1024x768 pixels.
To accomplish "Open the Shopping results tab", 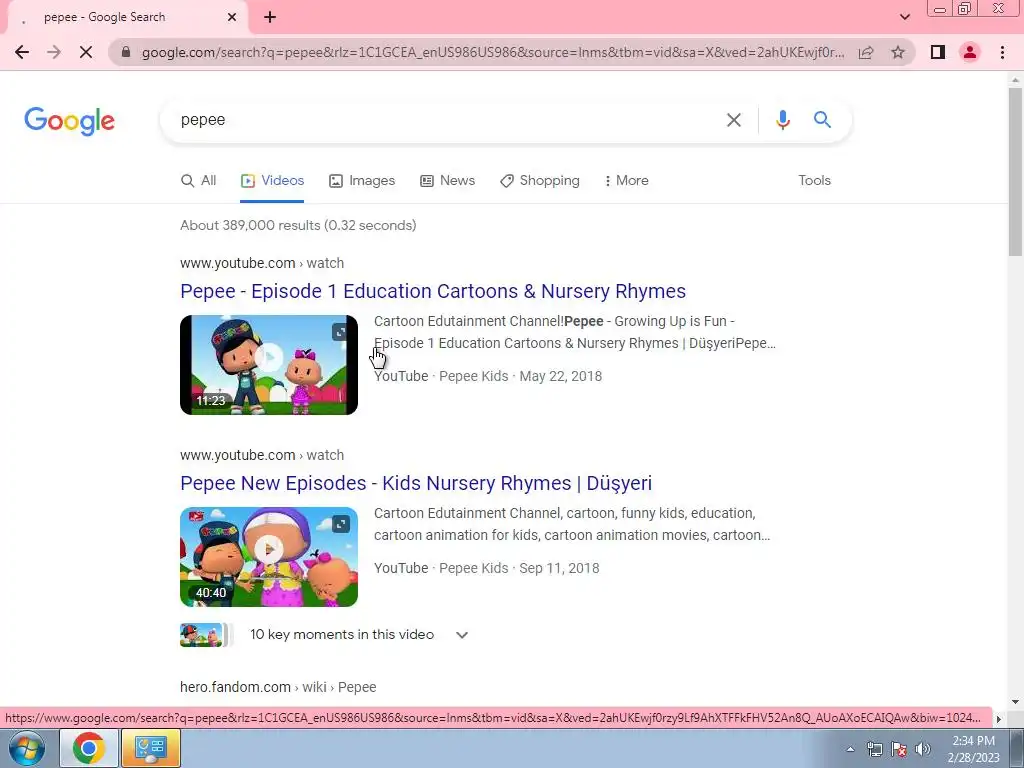I will [539, 181].
